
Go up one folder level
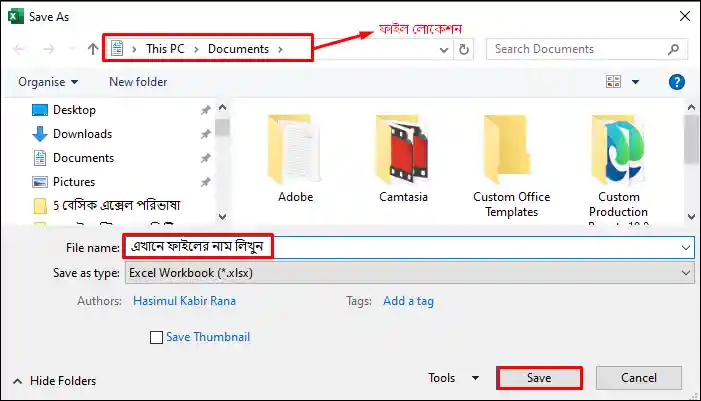point(93,49)
